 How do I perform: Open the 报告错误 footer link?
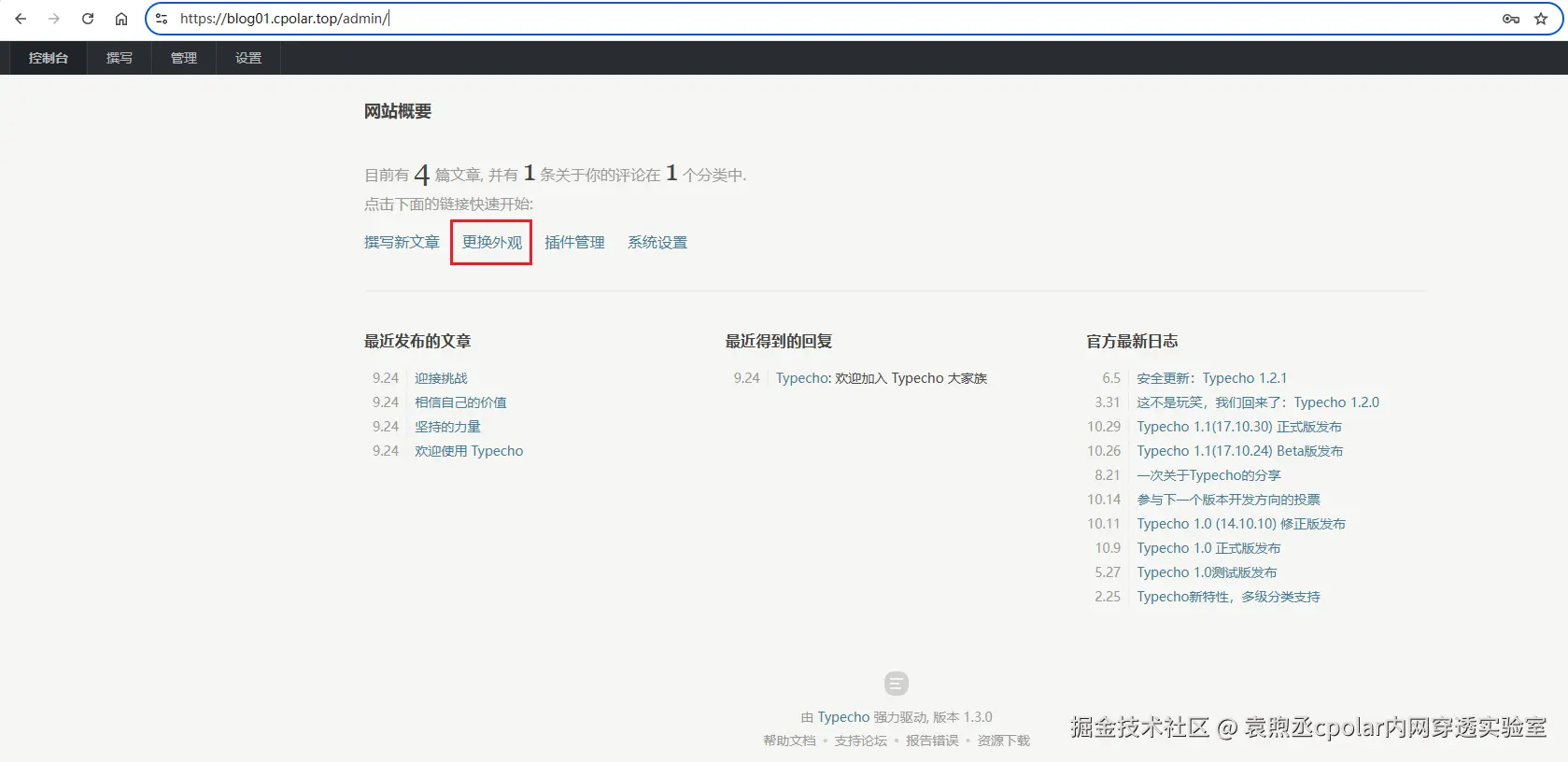pos(932,741)
